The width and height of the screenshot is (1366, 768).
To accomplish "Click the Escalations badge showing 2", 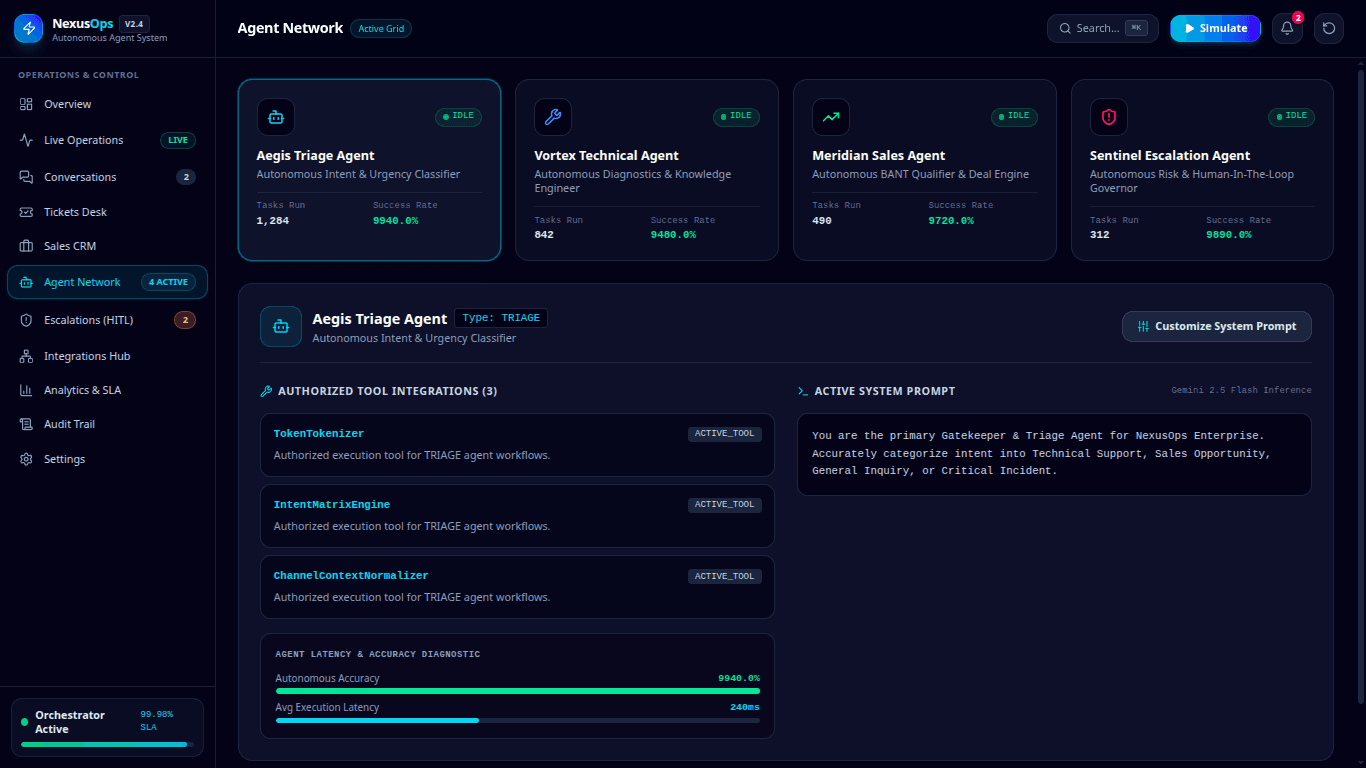I will (x=185, y=320).
